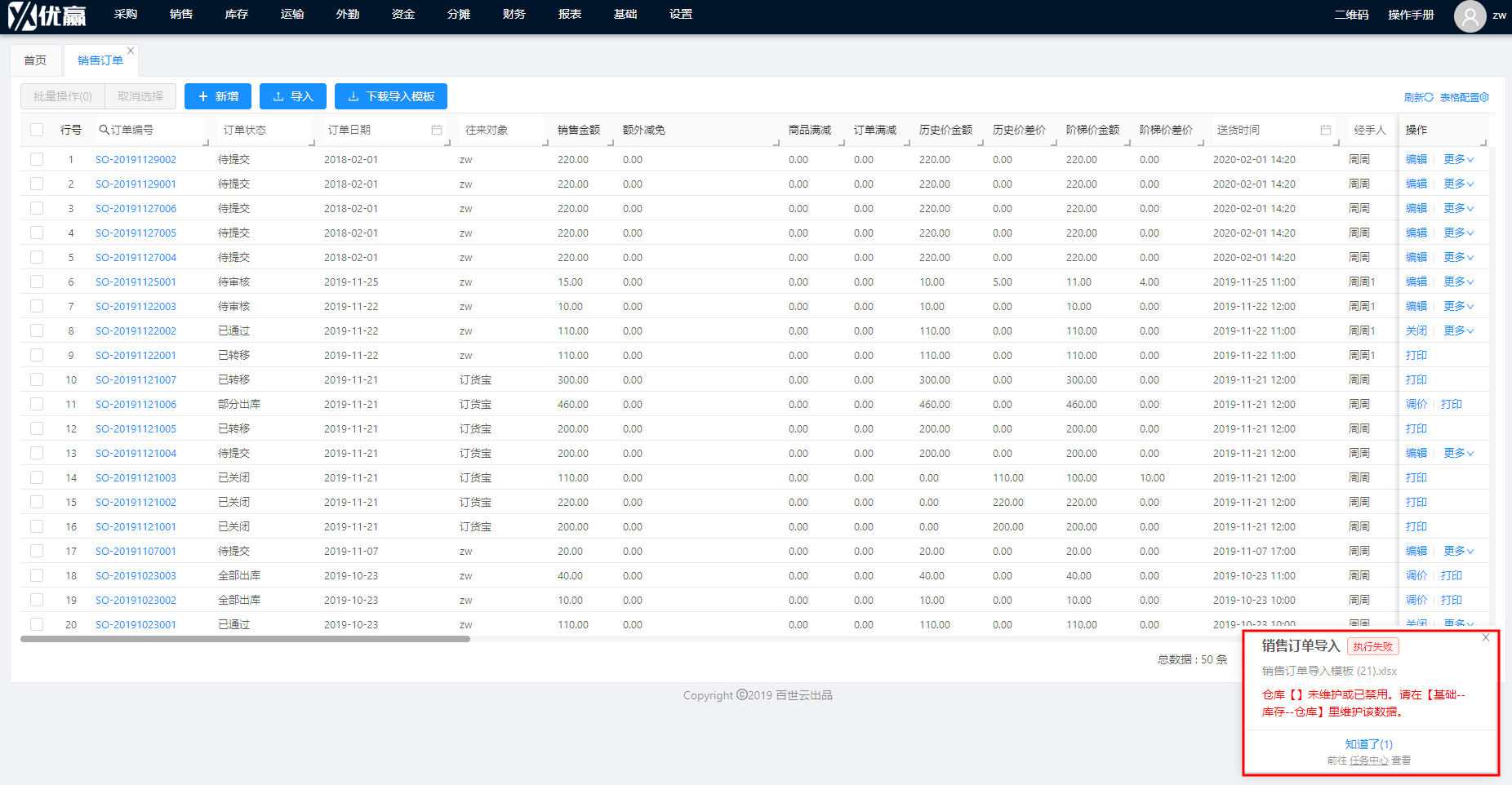Open the 运输 menu

pos(292,14)
